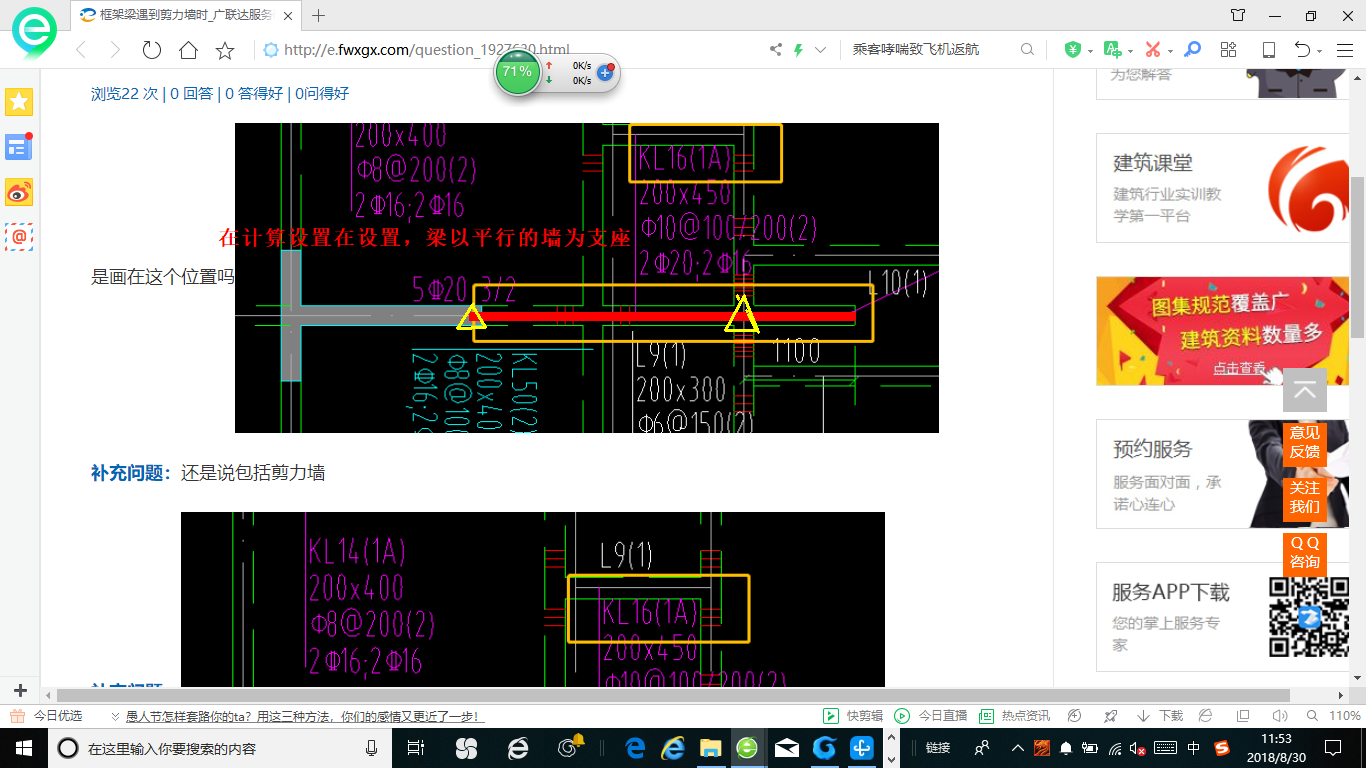The height and width of the screenshot is (768, 1366).
Task: Click the mobile device icon in toolbar
Action: tap(1269, 50)
